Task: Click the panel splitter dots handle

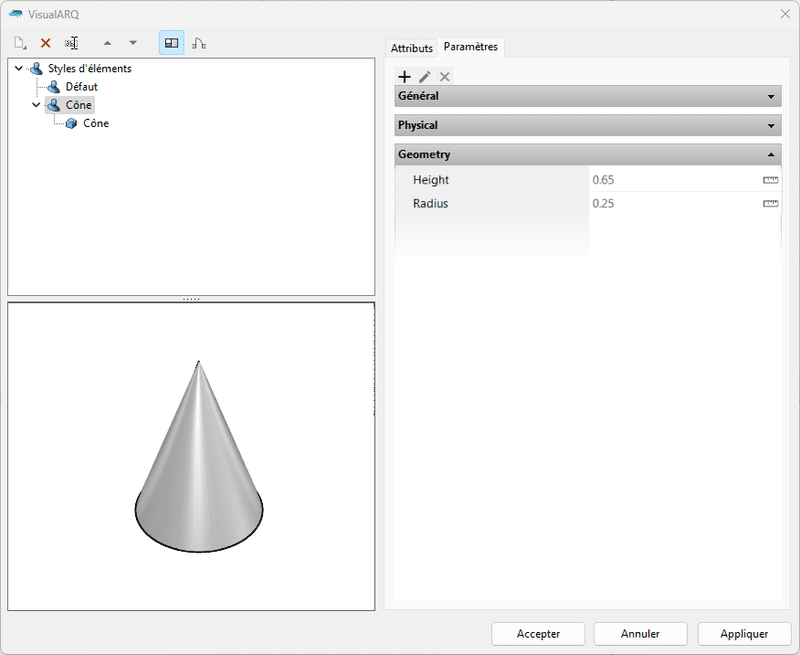Action: coord(191,299)
